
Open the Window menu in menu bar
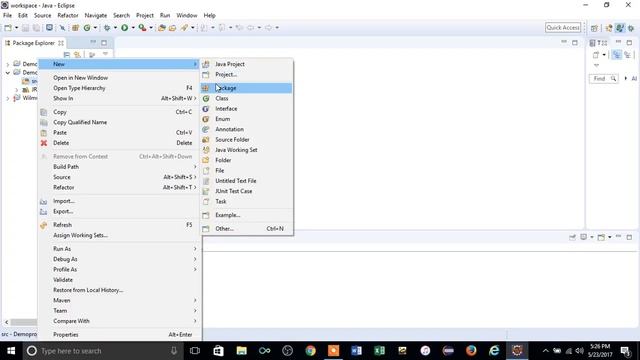pos(187,16)
